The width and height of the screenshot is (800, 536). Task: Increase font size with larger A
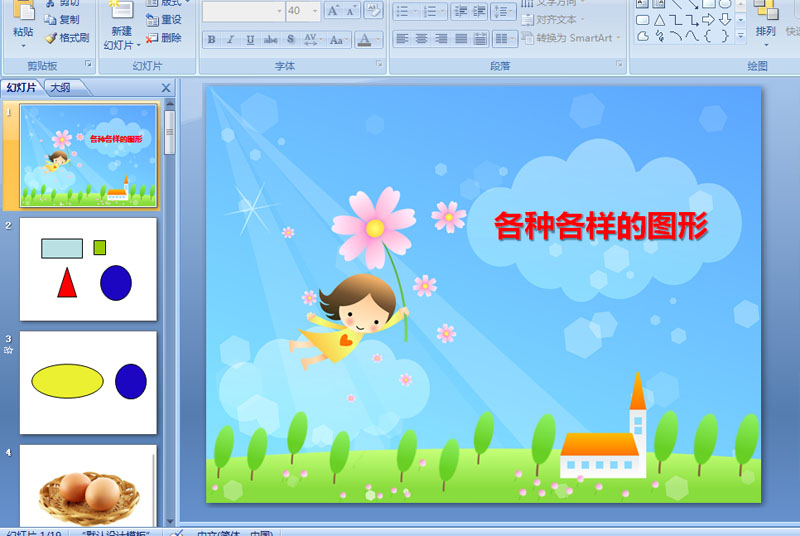(333, 11)
